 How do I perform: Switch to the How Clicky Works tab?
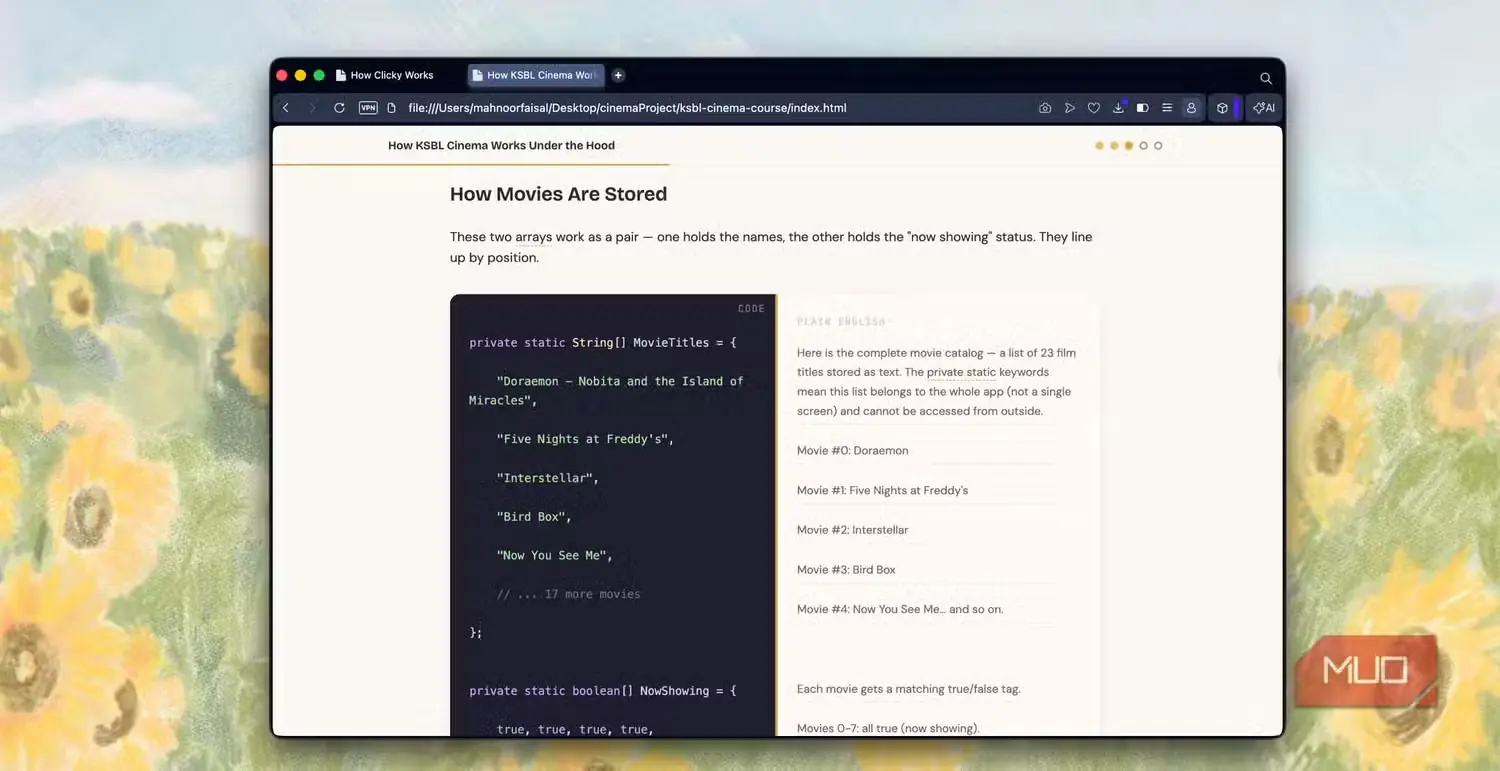point(384,75)
